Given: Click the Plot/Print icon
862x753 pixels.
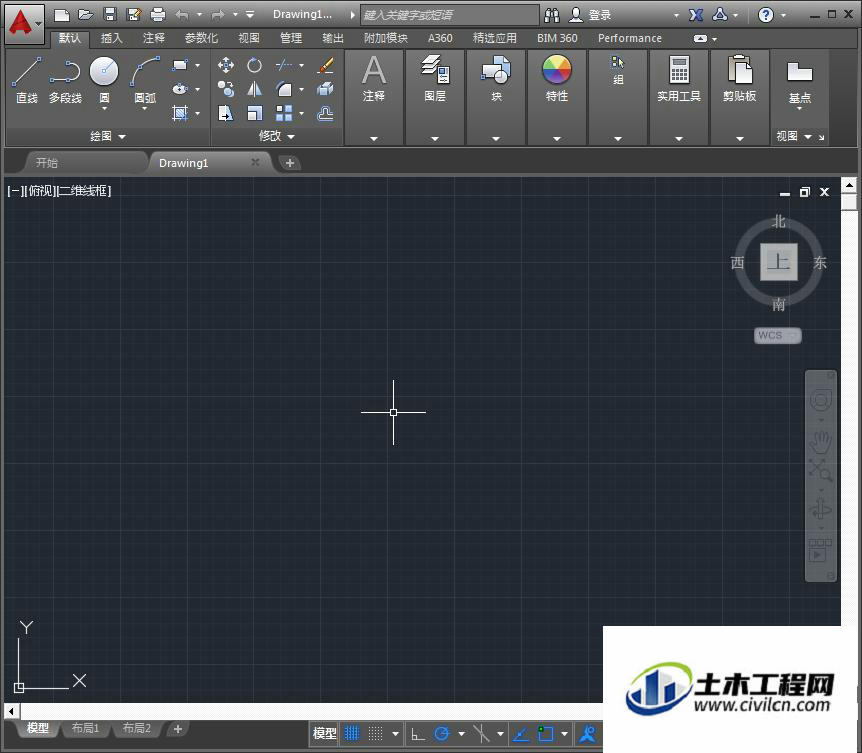Looking at the screenshot, I should [158, 15].
